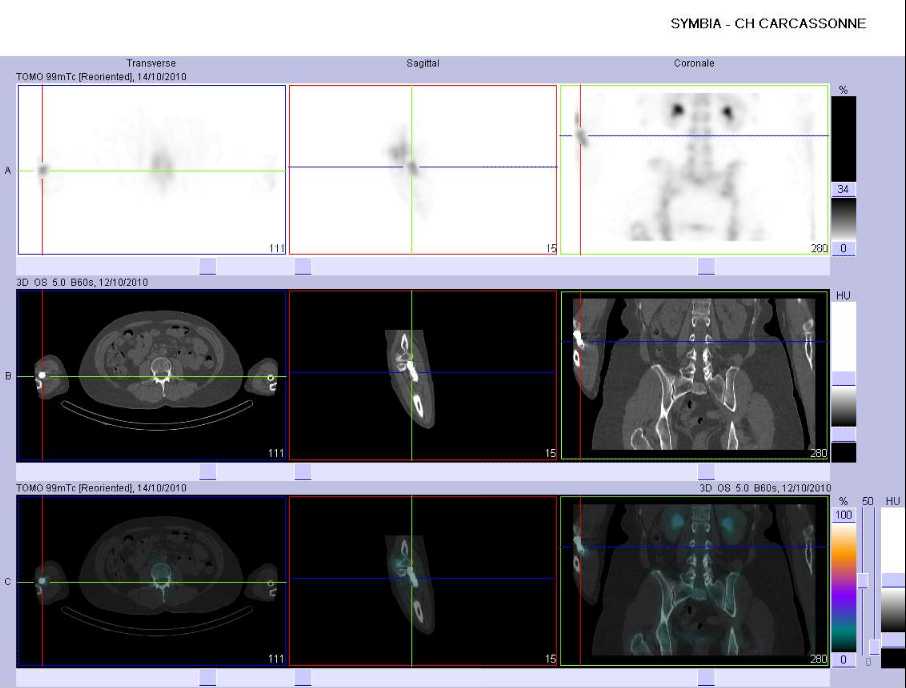Click the SYMBIA - CH CARCASSONNE header text
This screenshot has width=906, height=688.
point(768,24)
